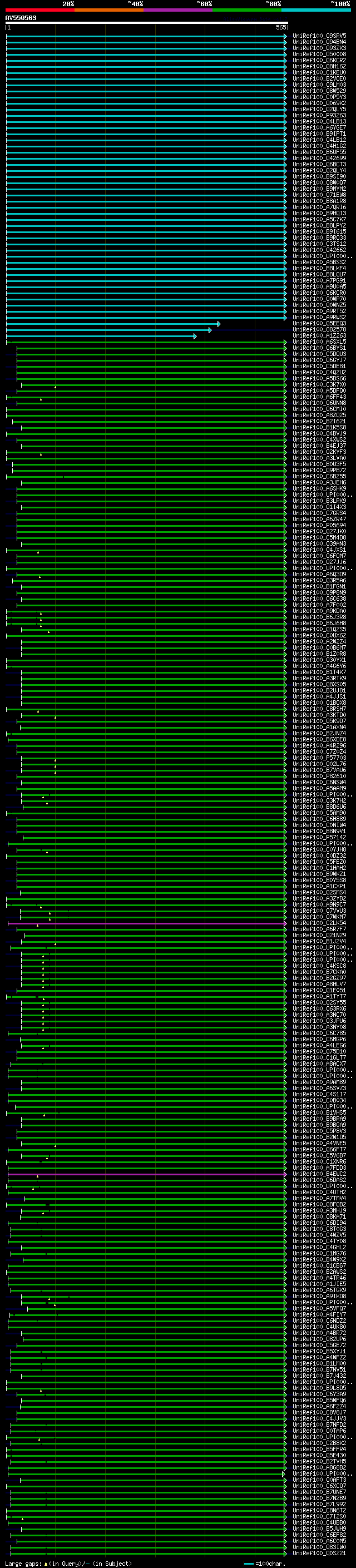Select hit label UniRef100_P93263

point(319,116)
